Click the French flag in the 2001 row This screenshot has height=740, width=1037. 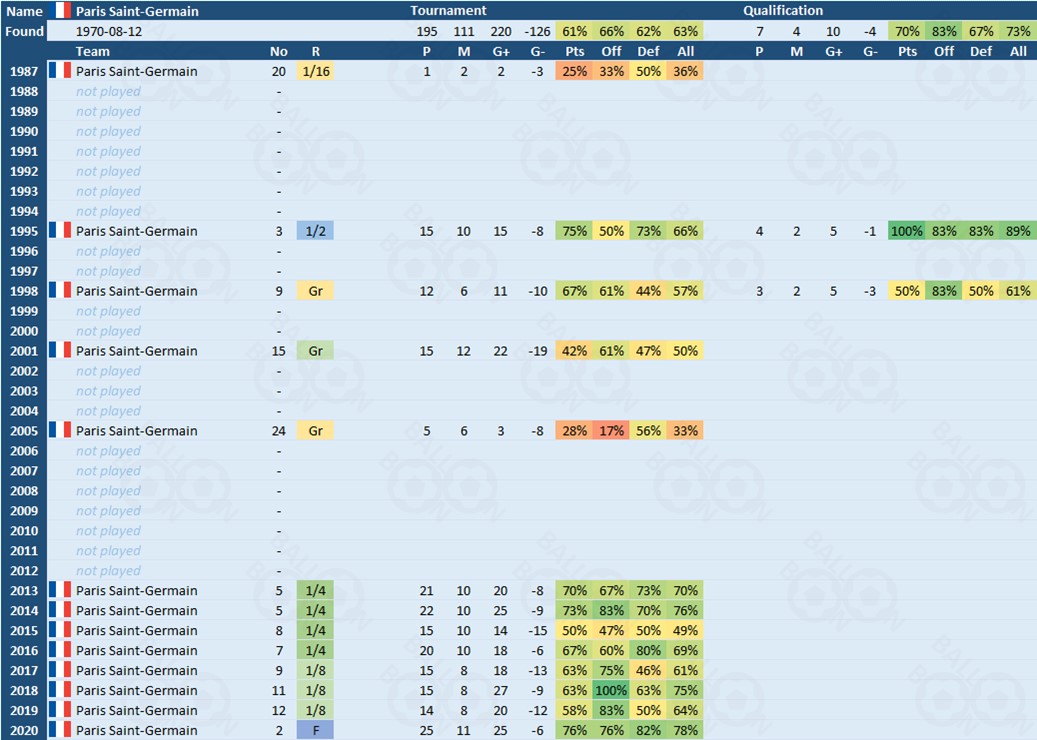coord(61,351)
